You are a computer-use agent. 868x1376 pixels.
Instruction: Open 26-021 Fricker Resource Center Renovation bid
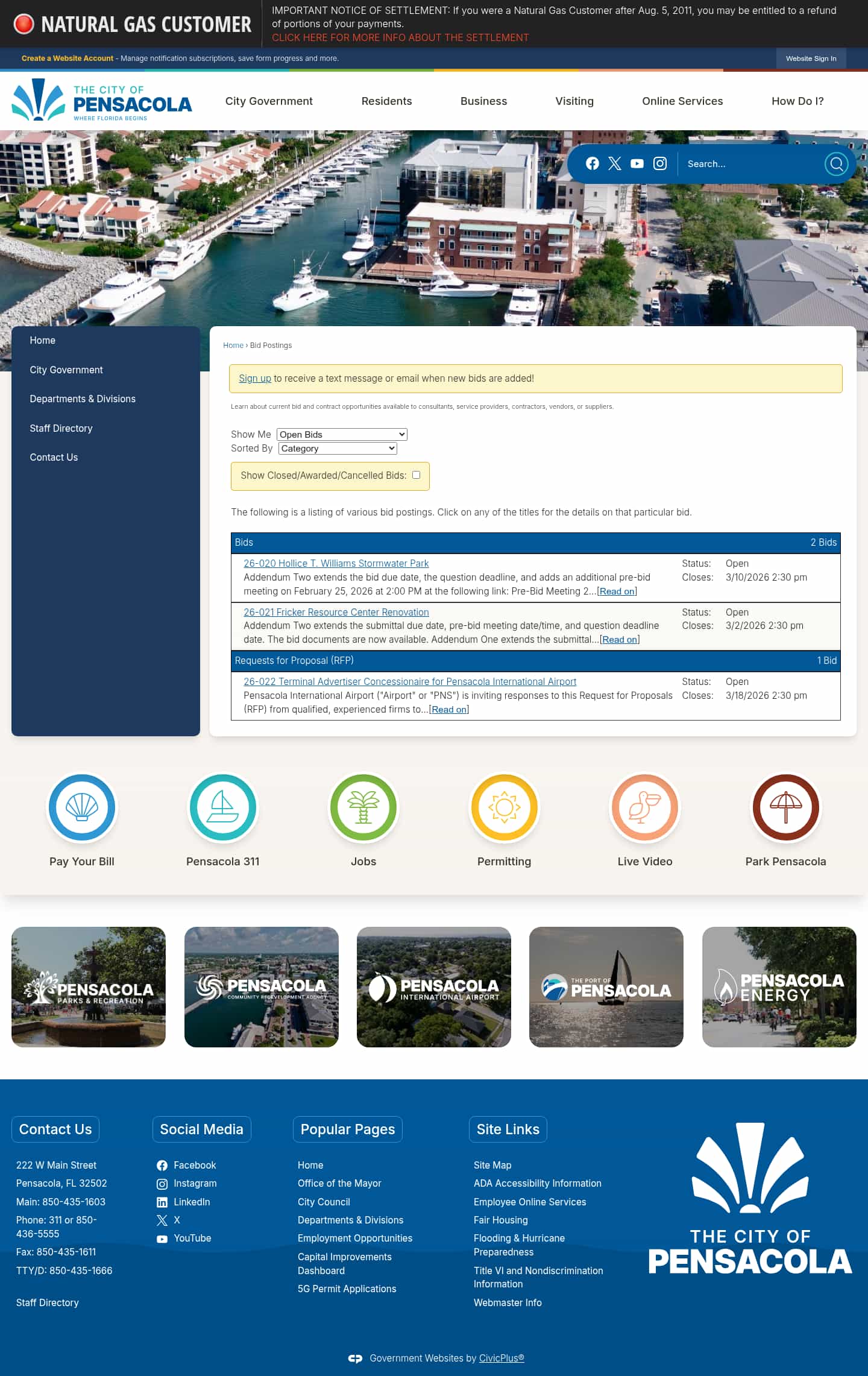pyautogui.click(x=336, y=612)
